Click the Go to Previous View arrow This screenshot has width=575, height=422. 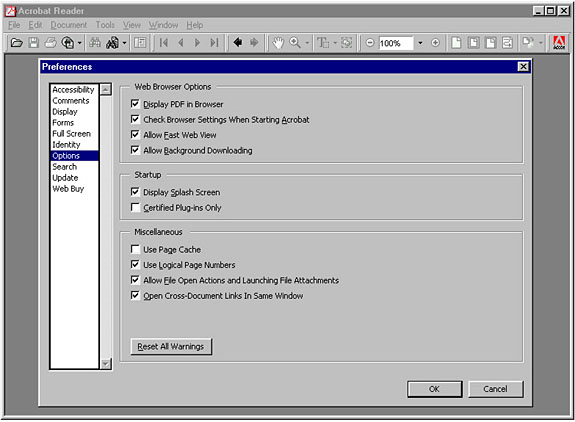coord(238,43)
